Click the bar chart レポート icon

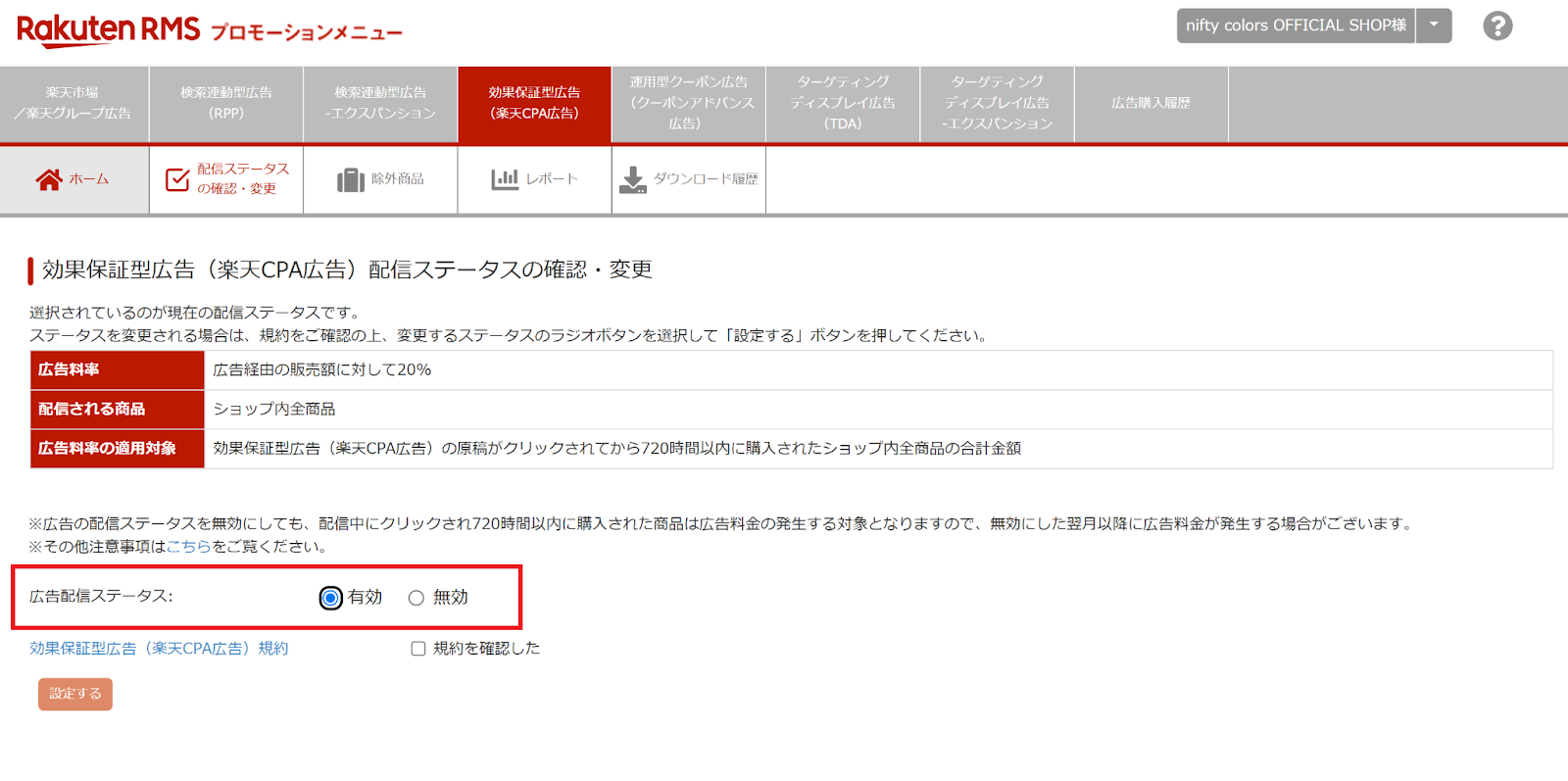pos(505,179)
